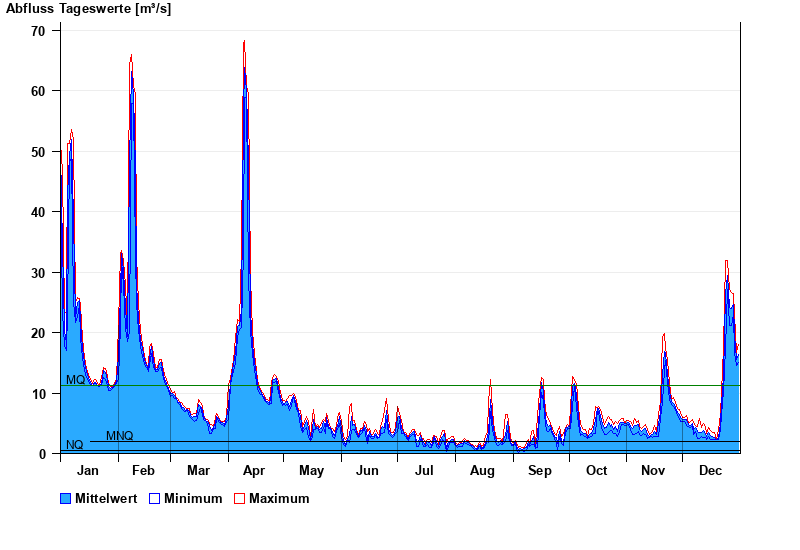Select the Dec month label
The image size is (800, 550).
tap(711, 470)
